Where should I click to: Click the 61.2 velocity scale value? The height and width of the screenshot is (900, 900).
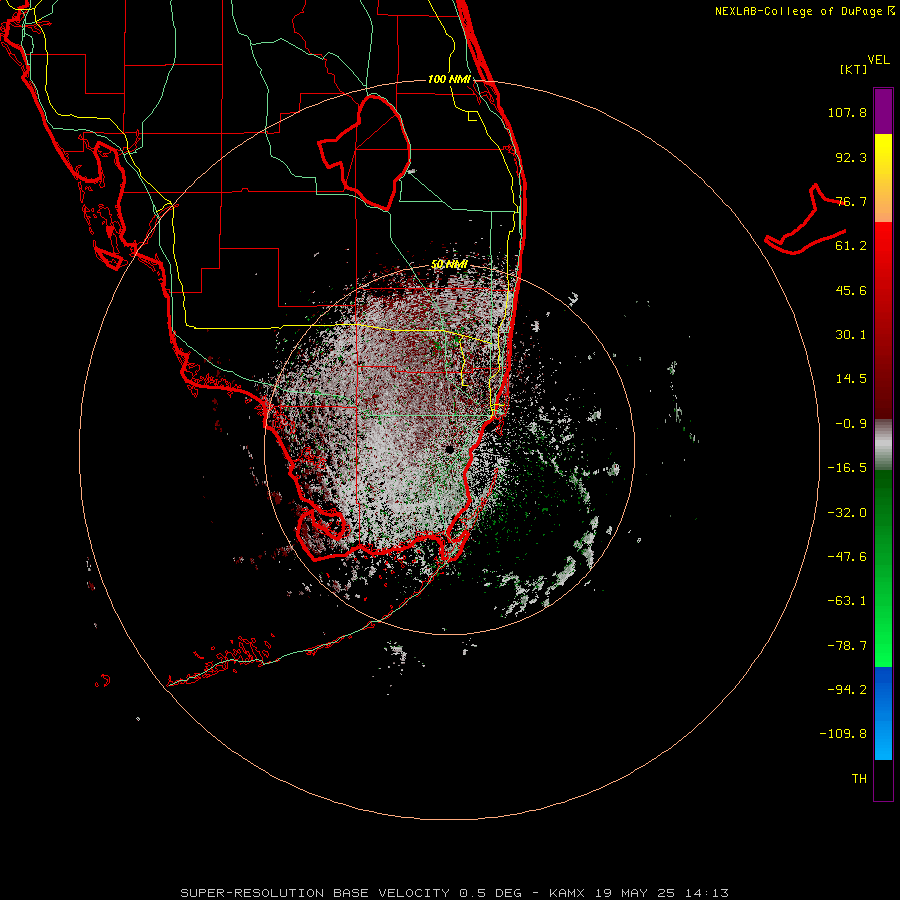coord(851,246)
